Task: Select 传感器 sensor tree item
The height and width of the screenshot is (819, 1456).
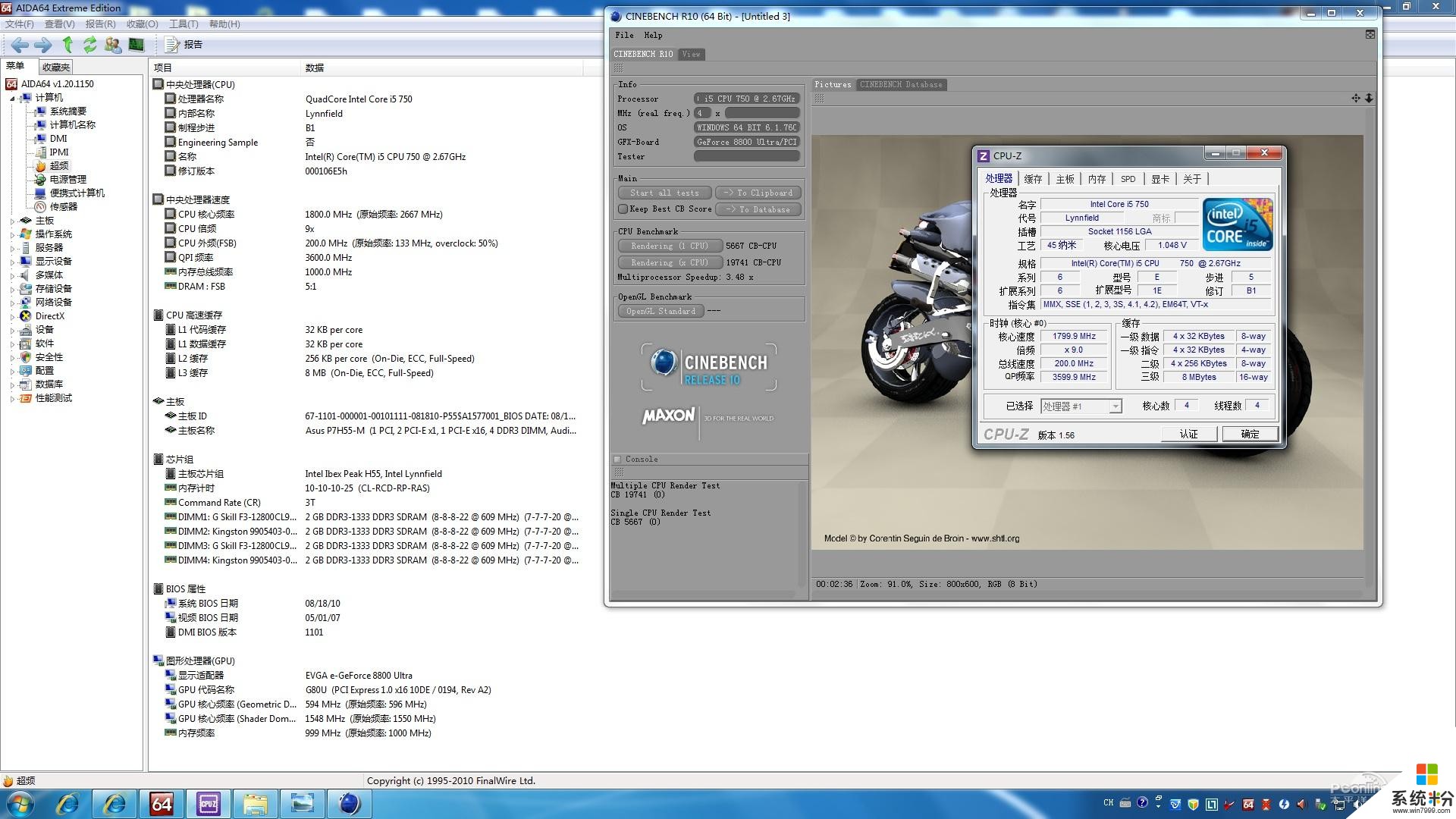Action: click(63, 206)
